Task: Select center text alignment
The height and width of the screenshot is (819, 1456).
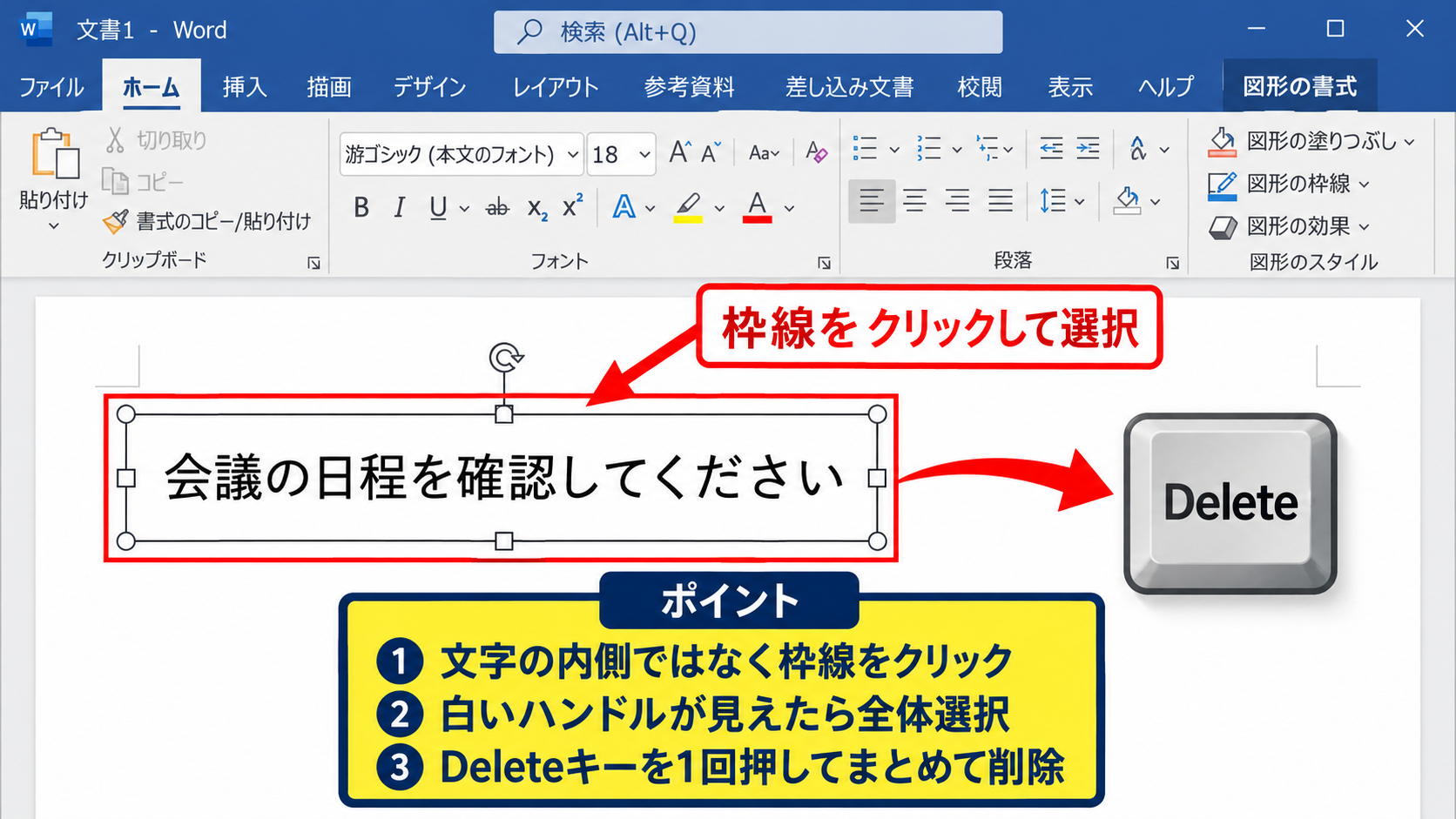Action: tap(914, 201)
